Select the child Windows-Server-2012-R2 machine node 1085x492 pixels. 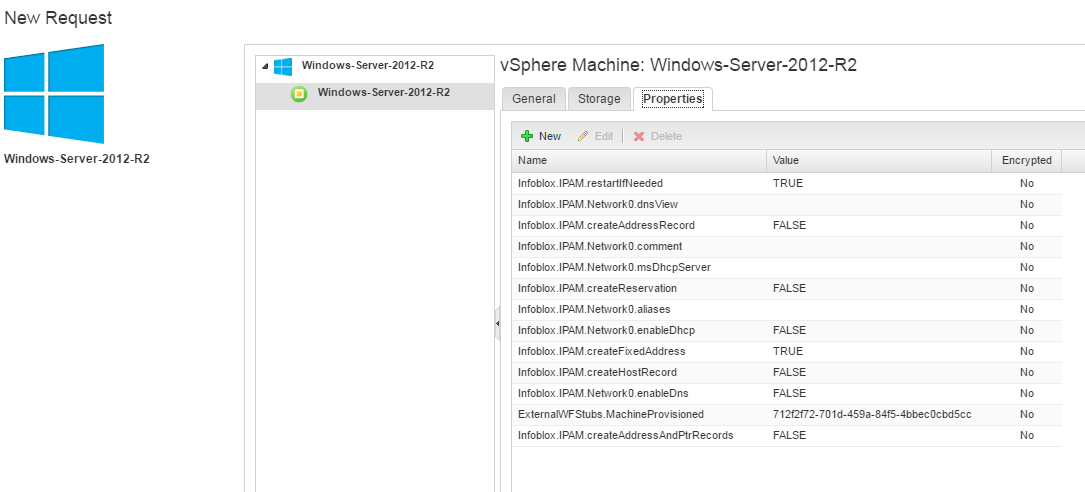(383, 92)
